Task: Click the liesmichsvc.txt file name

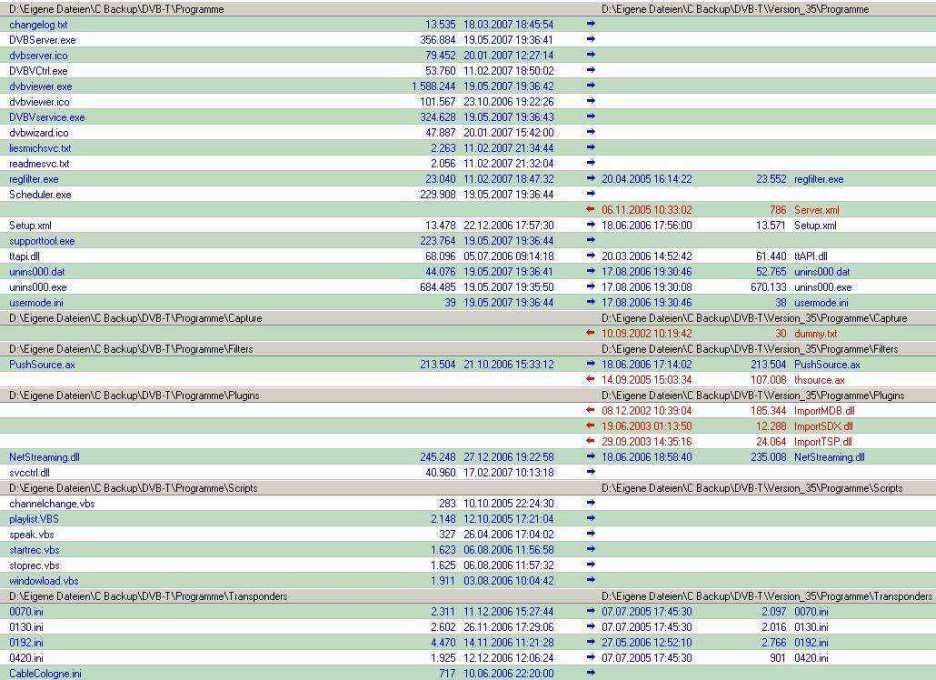Action: click(x=40, y=148)
